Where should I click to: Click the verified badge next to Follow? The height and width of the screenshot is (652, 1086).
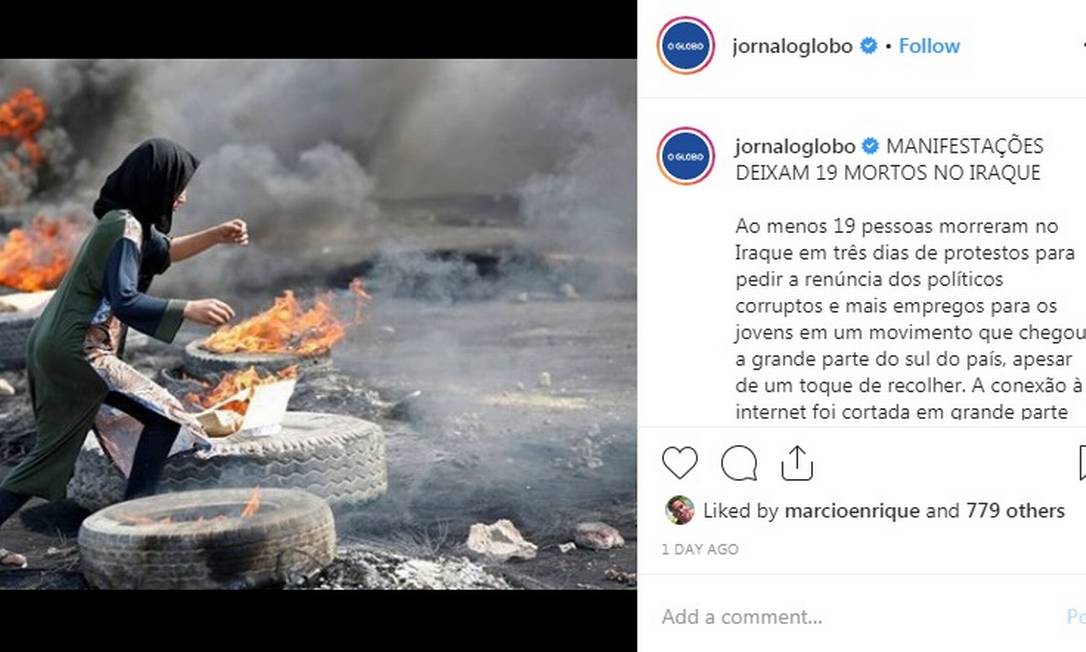(x=868, y=46)
